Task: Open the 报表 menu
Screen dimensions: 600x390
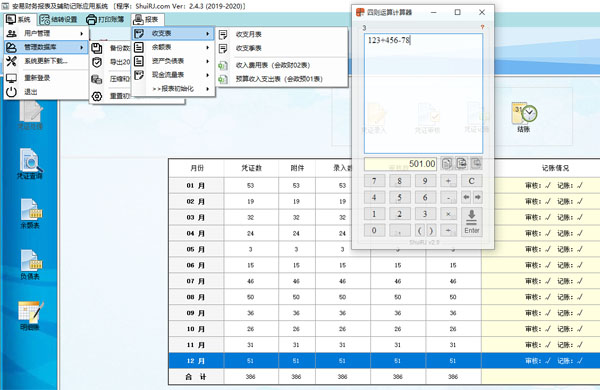Action: click(x=146, y=19)
